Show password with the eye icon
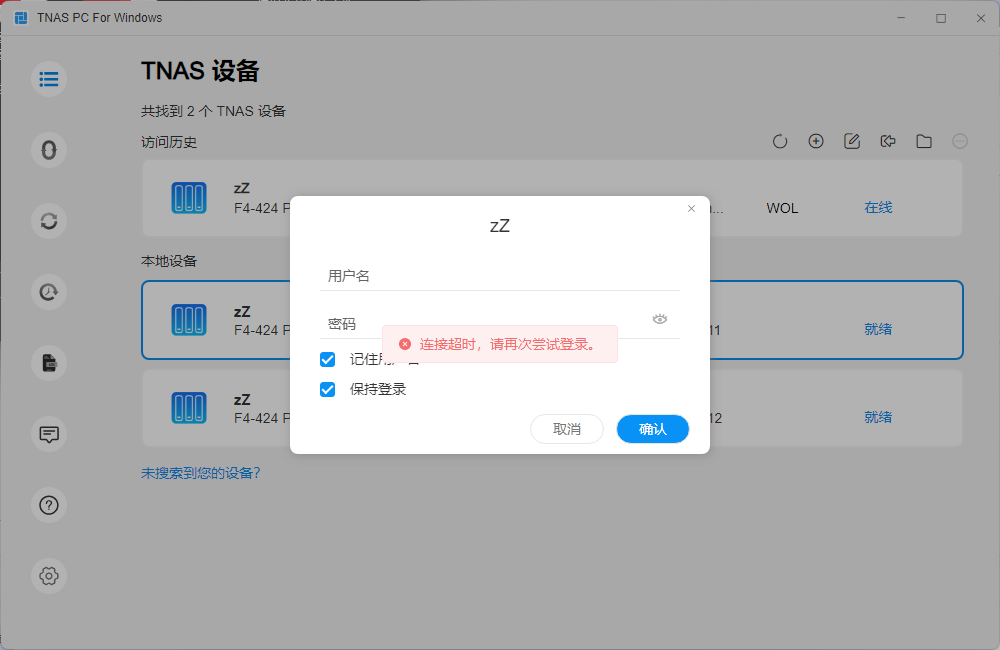 click(x=660, y=319)
